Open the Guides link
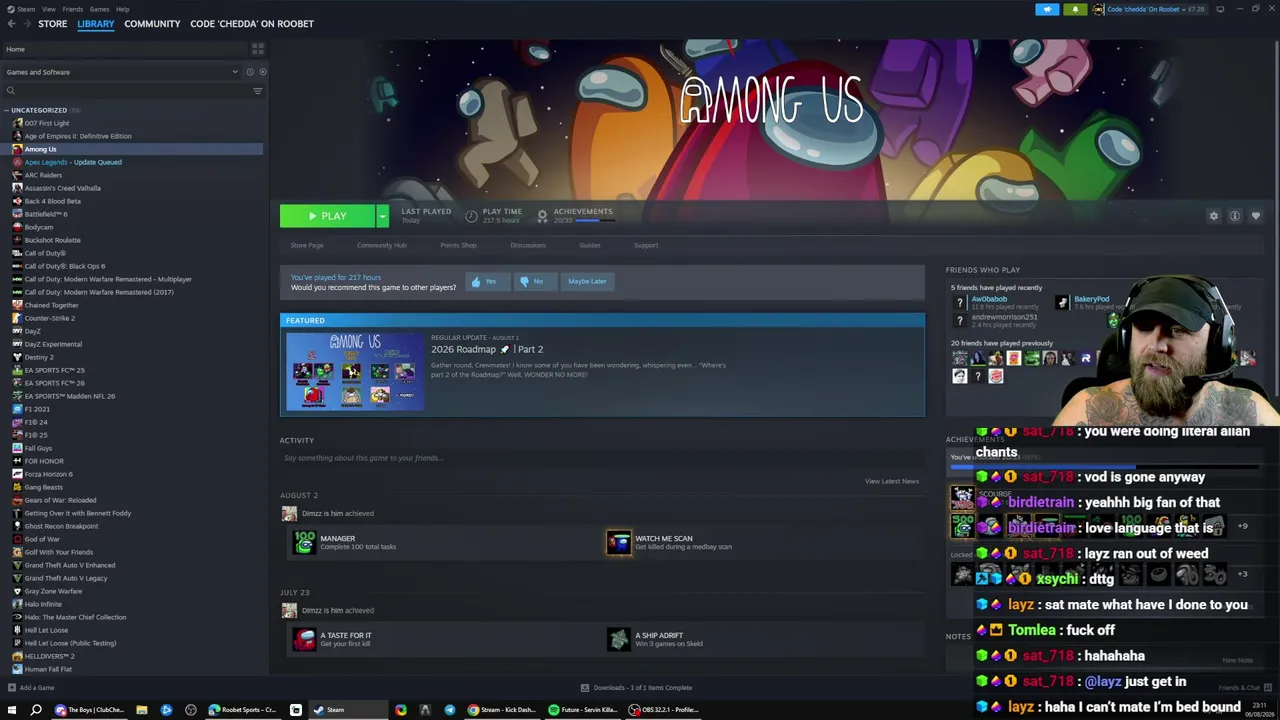This screenshot has height=720, width=1280. pyautogui.click(x=590, y=245)
